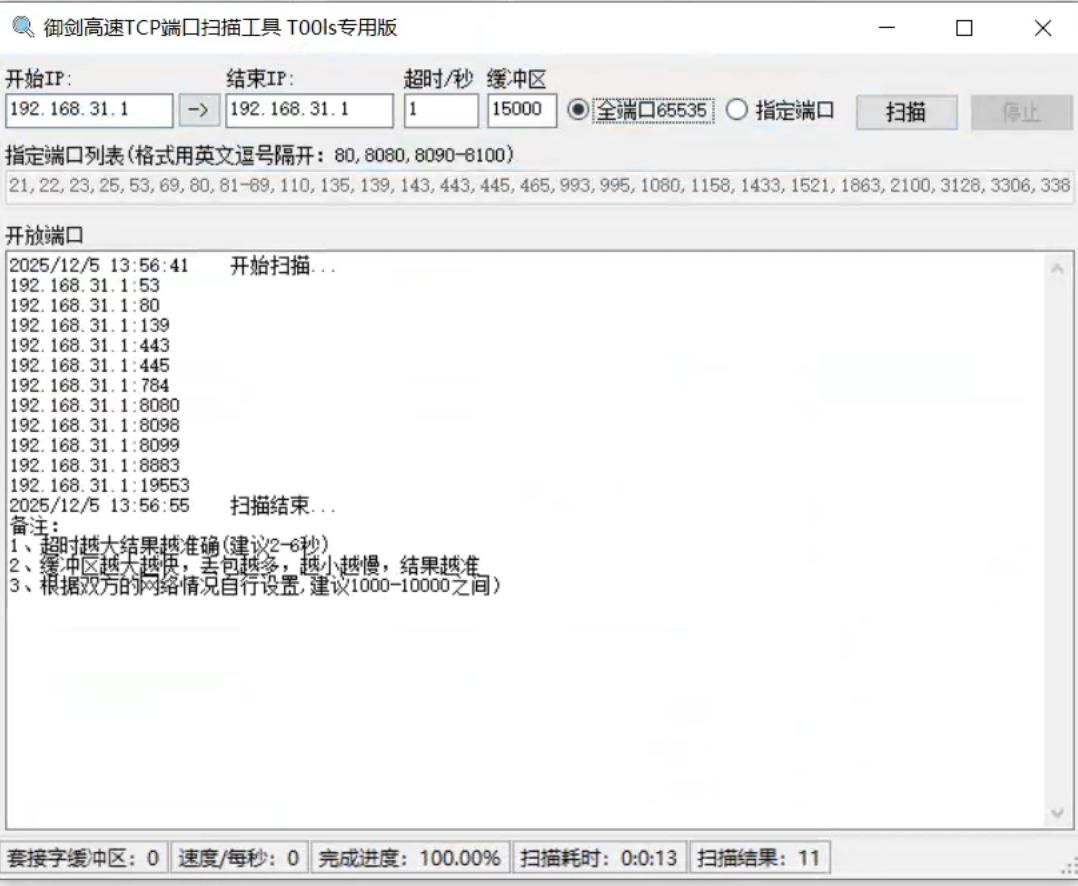Click the arrow button between IP fields
The height and width of the screenshot is (886, 1078).
pyautogui.click(x=198, y=110)
